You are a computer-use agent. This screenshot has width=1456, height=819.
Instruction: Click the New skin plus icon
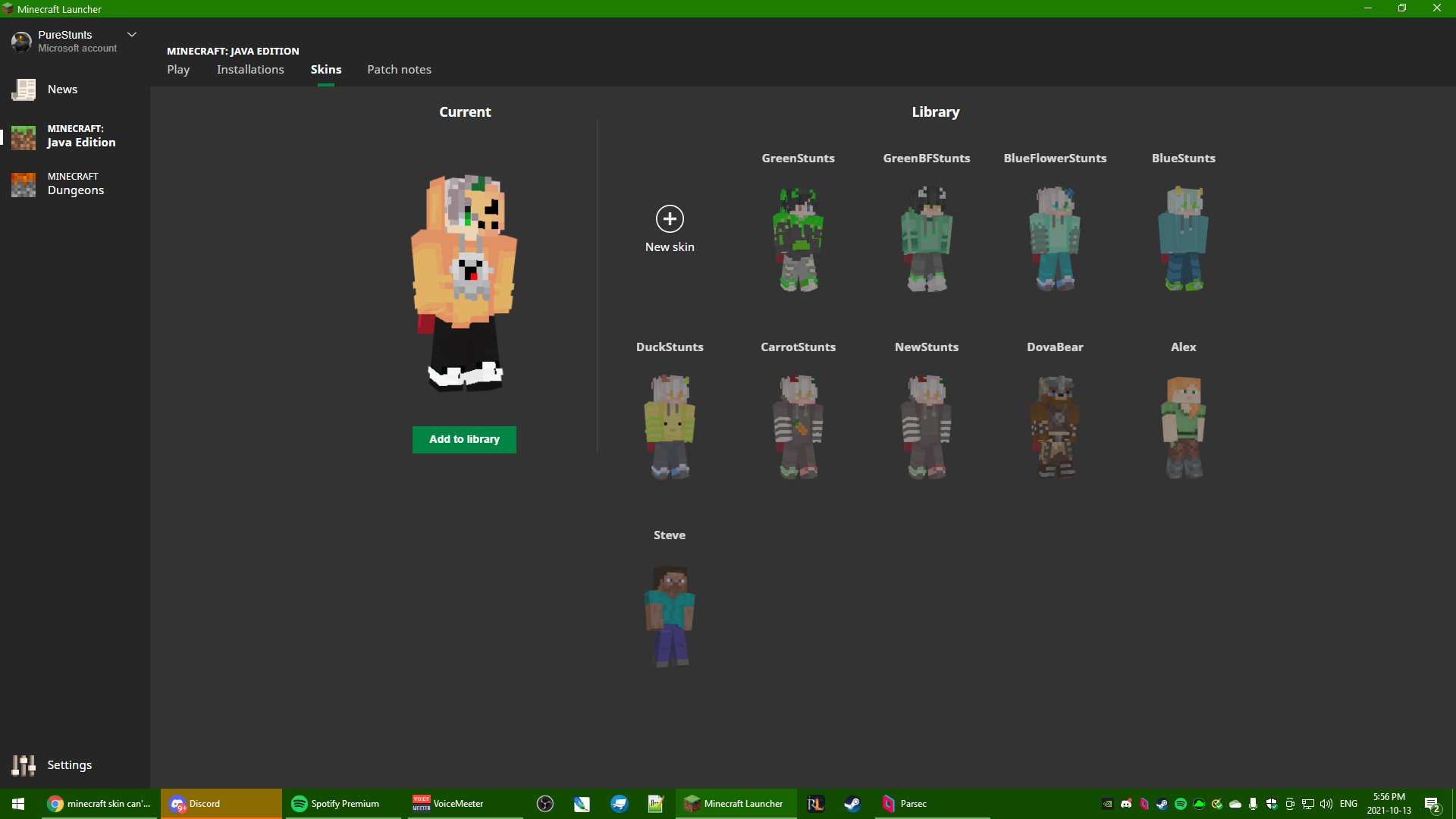click(670, 219)
